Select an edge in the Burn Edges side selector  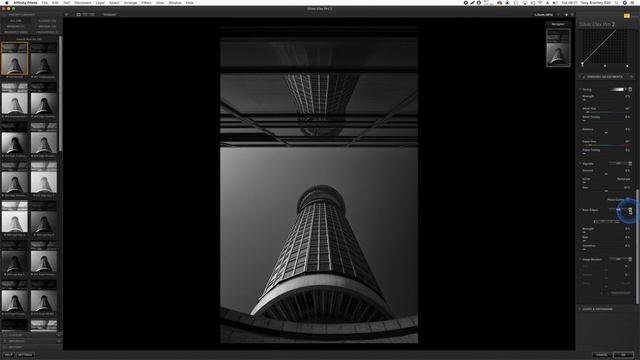tap(606, 222)
